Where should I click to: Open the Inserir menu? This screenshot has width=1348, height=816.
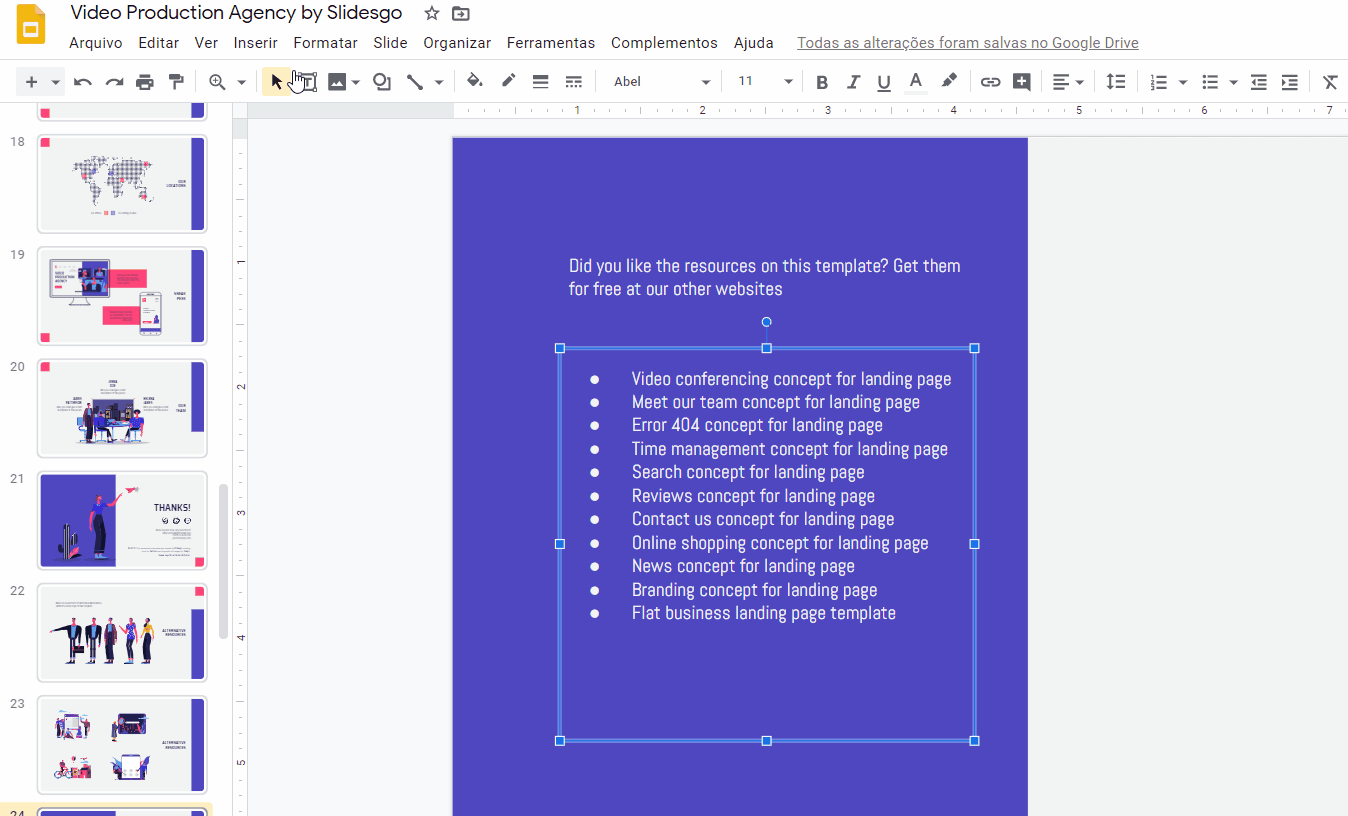(x=256, y=43)
